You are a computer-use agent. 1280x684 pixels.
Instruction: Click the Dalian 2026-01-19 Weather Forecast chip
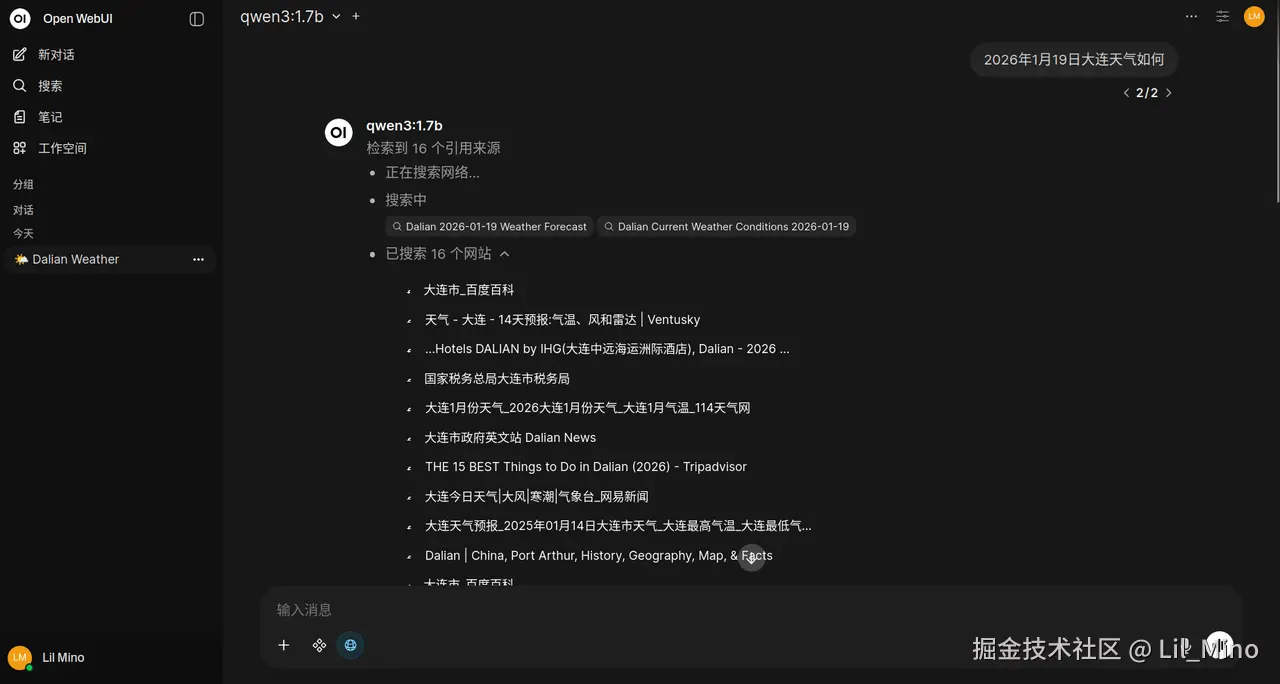489,226
